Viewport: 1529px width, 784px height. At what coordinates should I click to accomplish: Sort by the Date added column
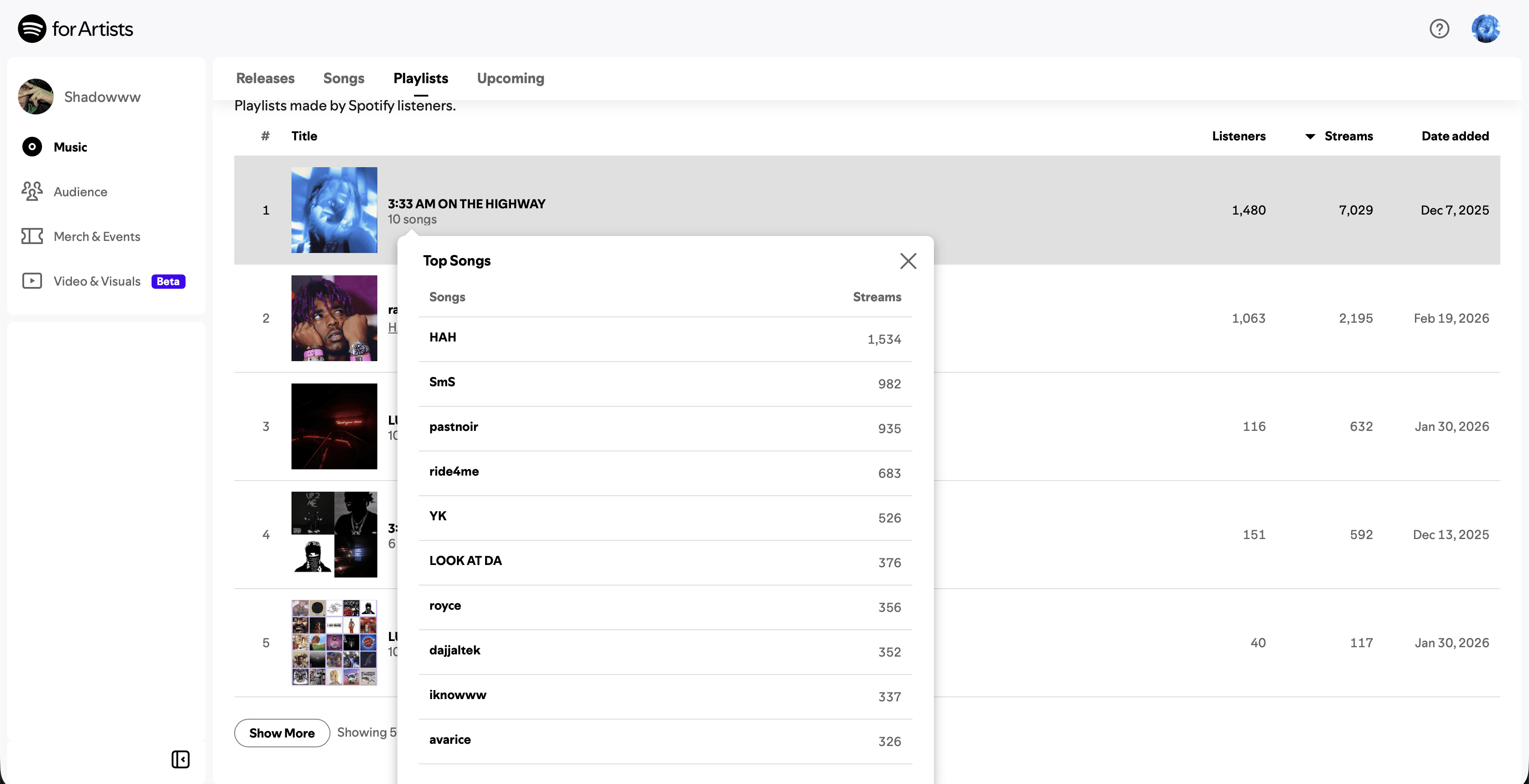tap(1455, 136)
